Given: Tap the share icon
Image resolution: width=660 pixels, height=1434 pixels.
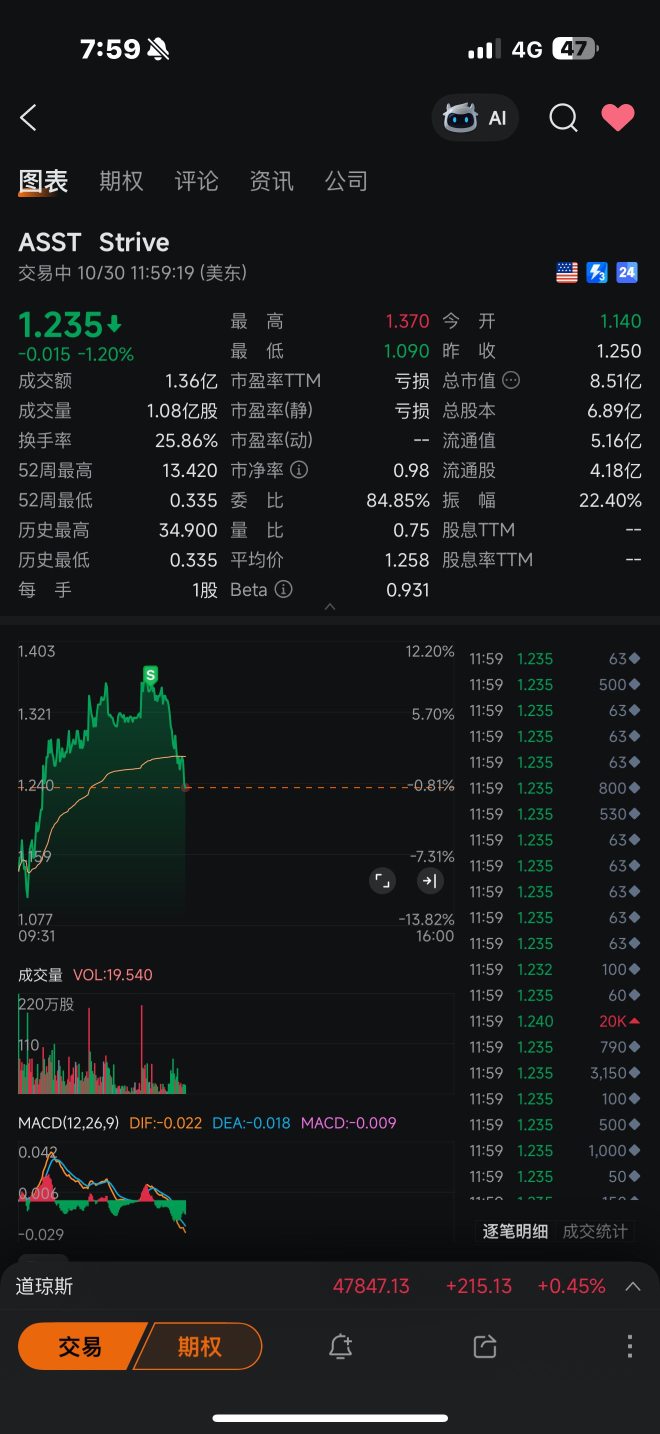Looking at the screenshot, I should coord(485,1346).
